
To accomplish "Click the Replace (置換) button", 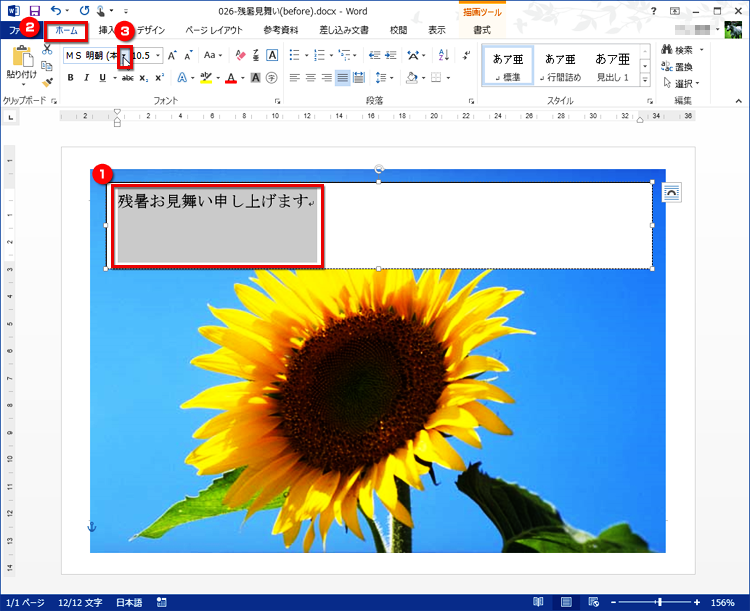I will (677, 67).
